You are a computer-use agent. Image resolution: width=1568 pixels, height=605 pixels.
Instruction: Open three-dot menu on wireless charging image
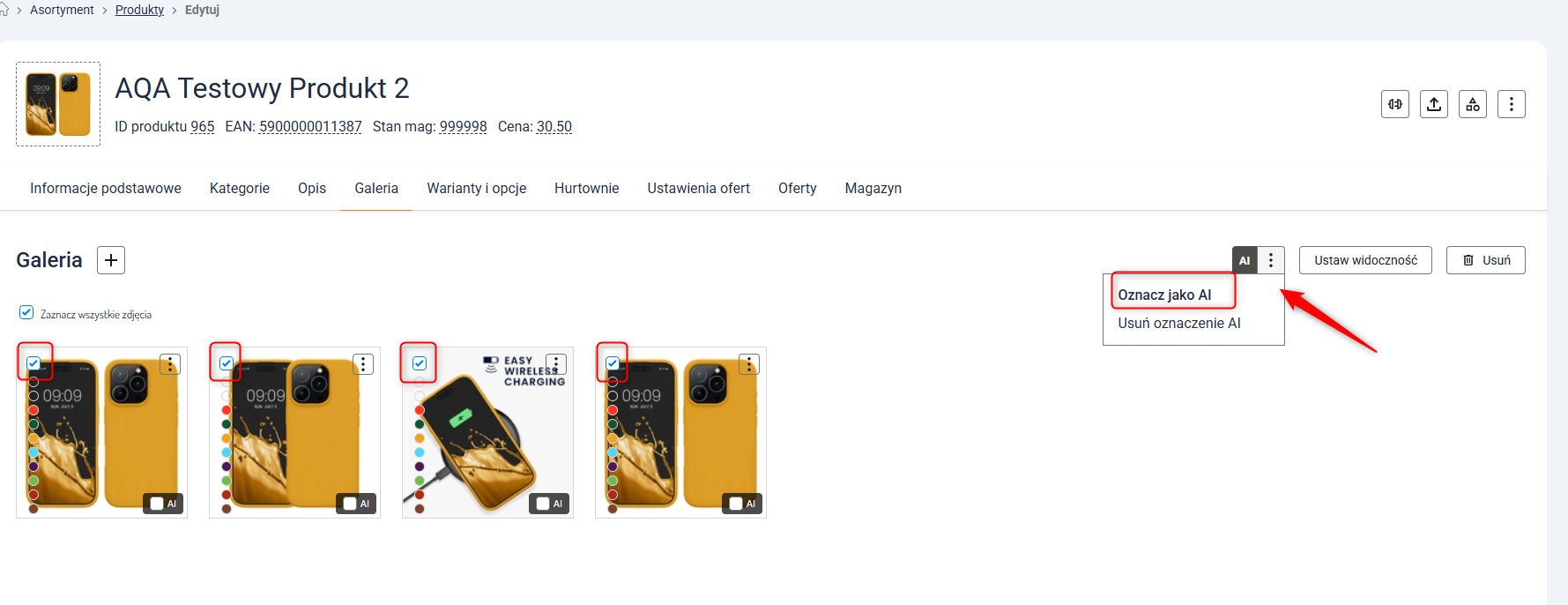point(556,364)
